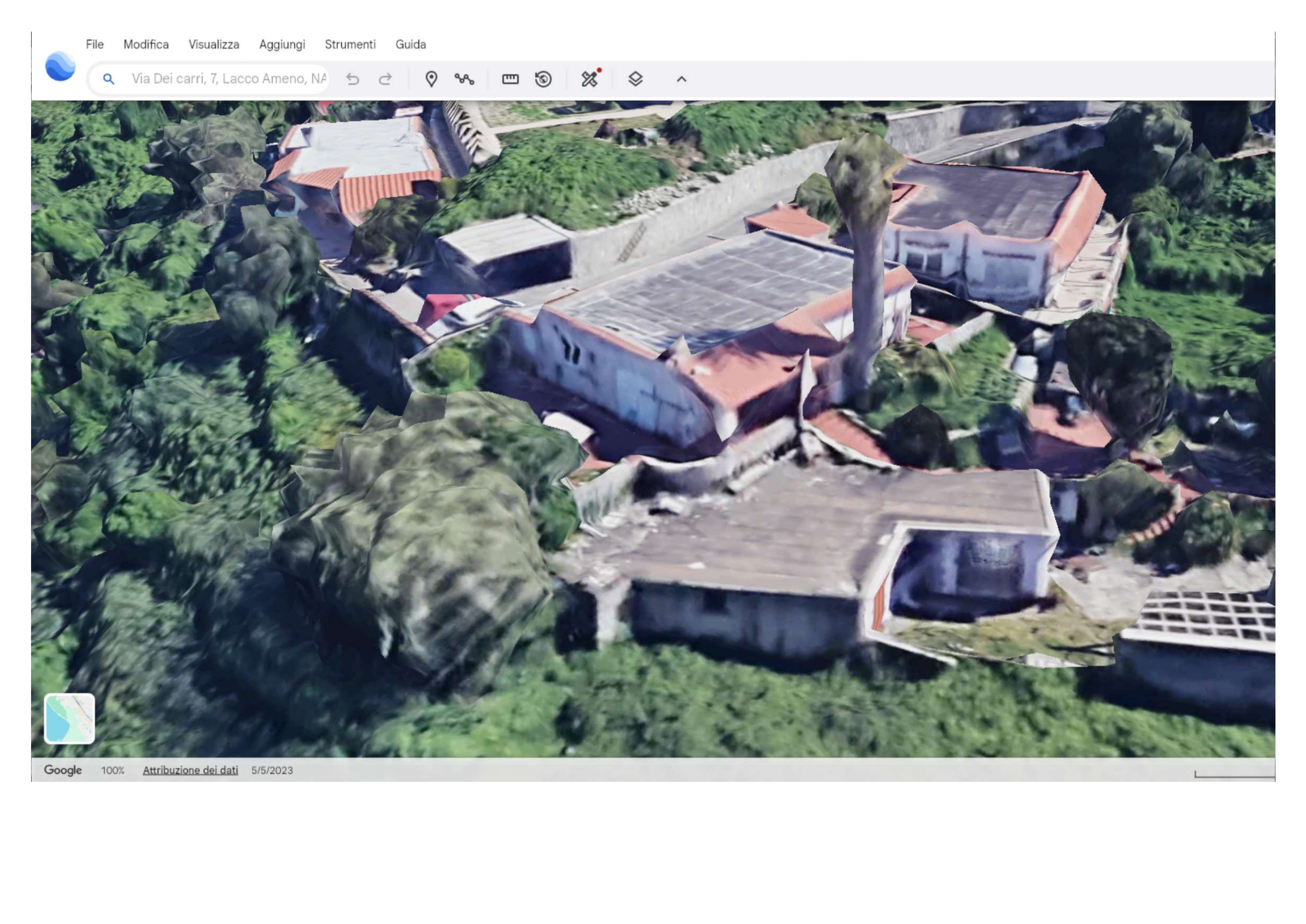Click the redo arrow icon
Screen dimensions: 1306x924
click(x=385, y=79)
